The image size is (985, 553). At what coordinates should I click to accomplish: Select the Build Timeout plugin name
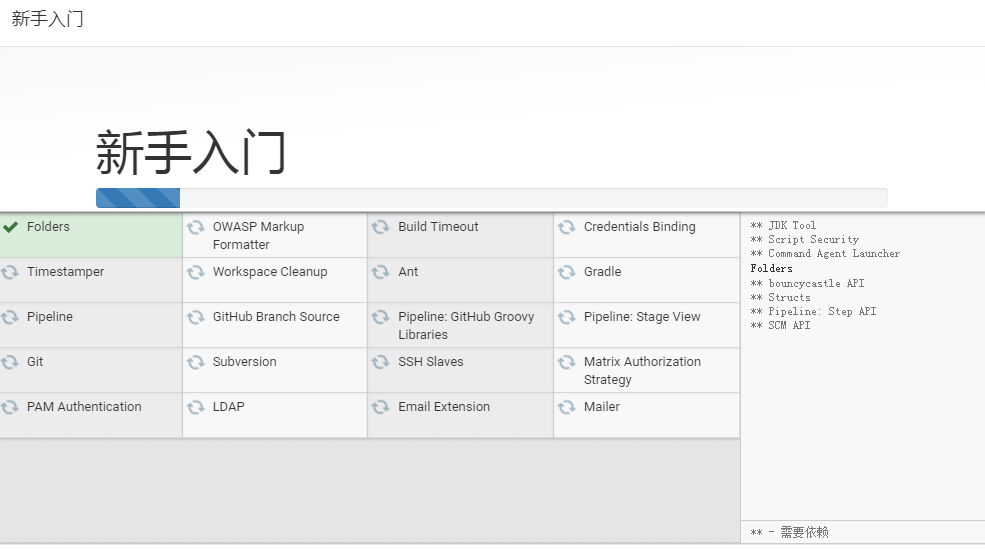[438, 226]
